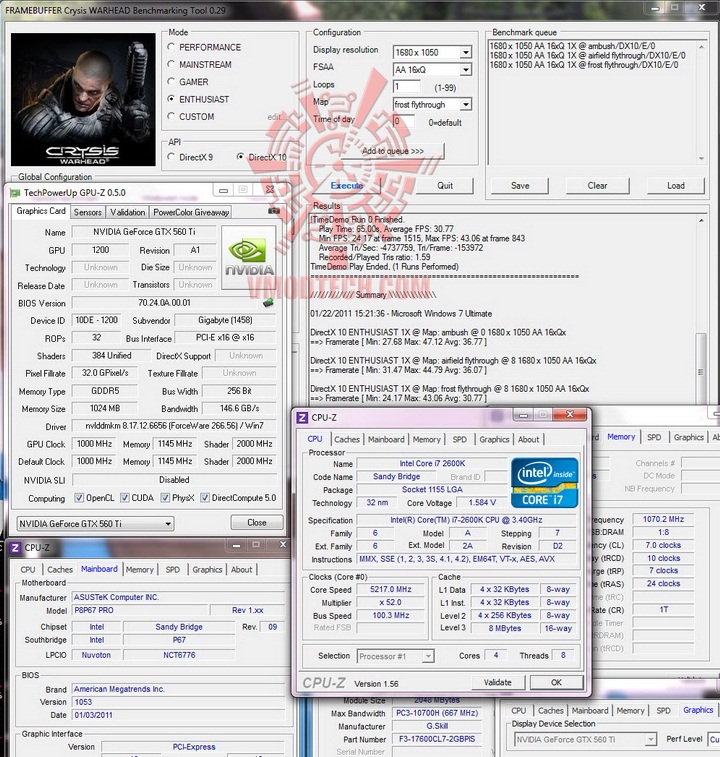Click the GPU-Z screenshot camera icon
This screenshot has width=720, height=757.
pyautogui.click(x=274, y=210)
